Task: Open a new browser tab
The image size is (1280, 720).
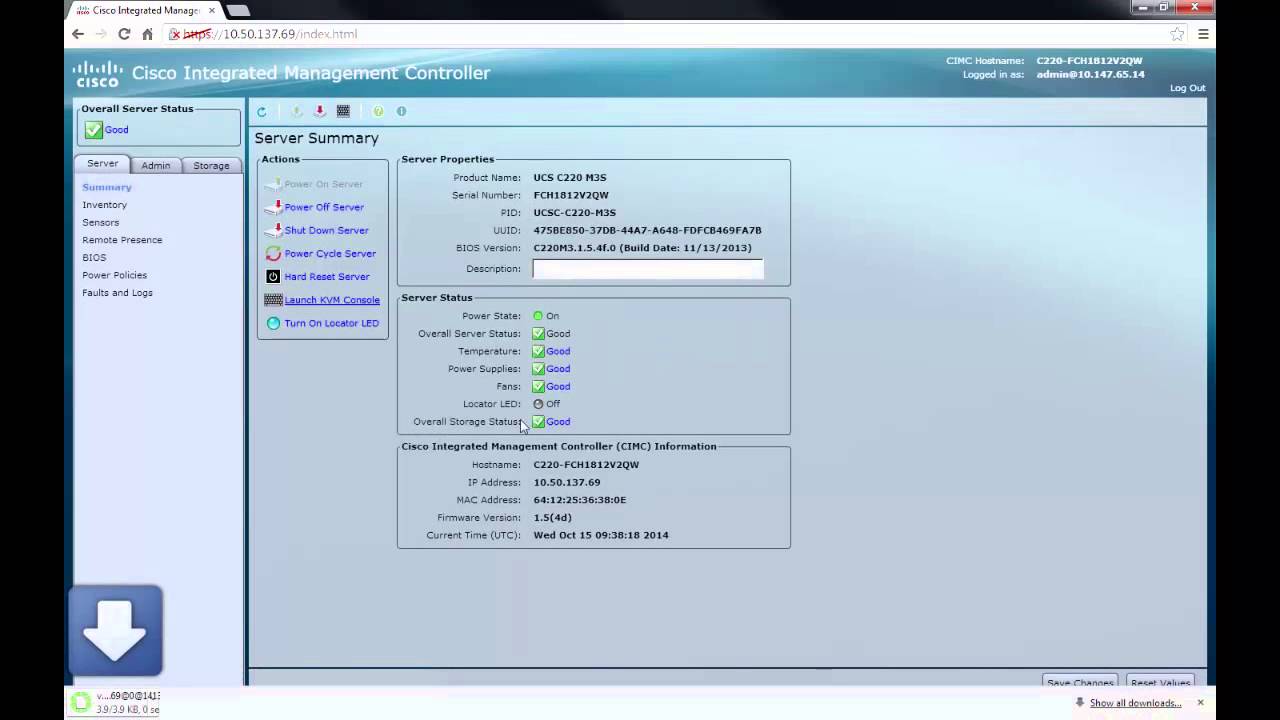Action: pos(238,10)
